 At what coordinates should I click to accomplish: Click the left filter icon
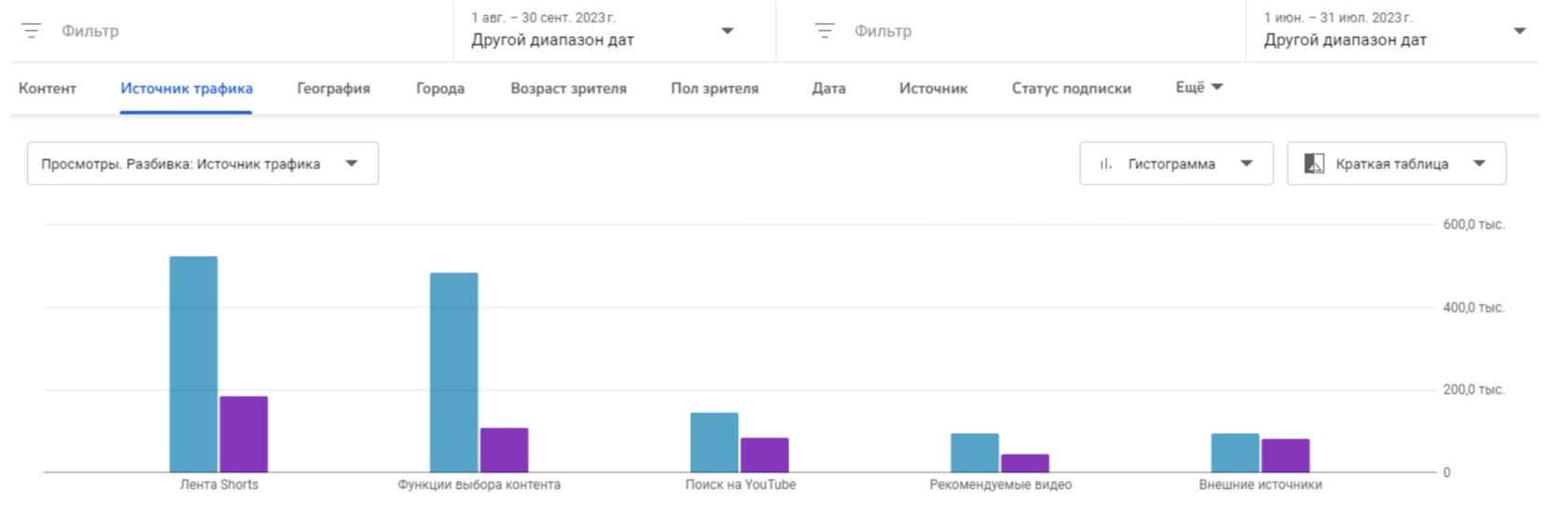pos(32,31)
